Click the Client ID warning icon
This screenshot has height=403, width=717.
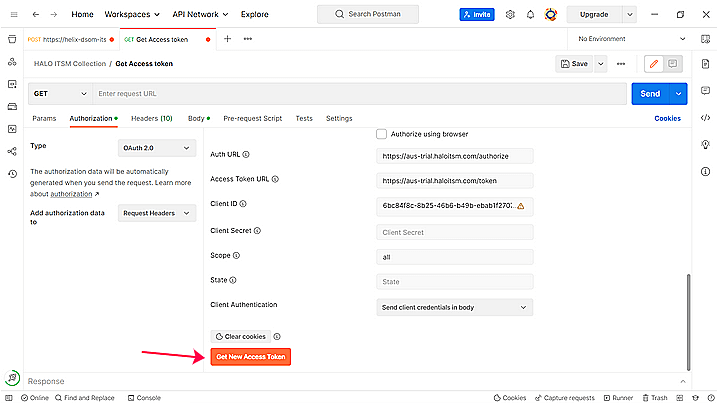[521, 206]
